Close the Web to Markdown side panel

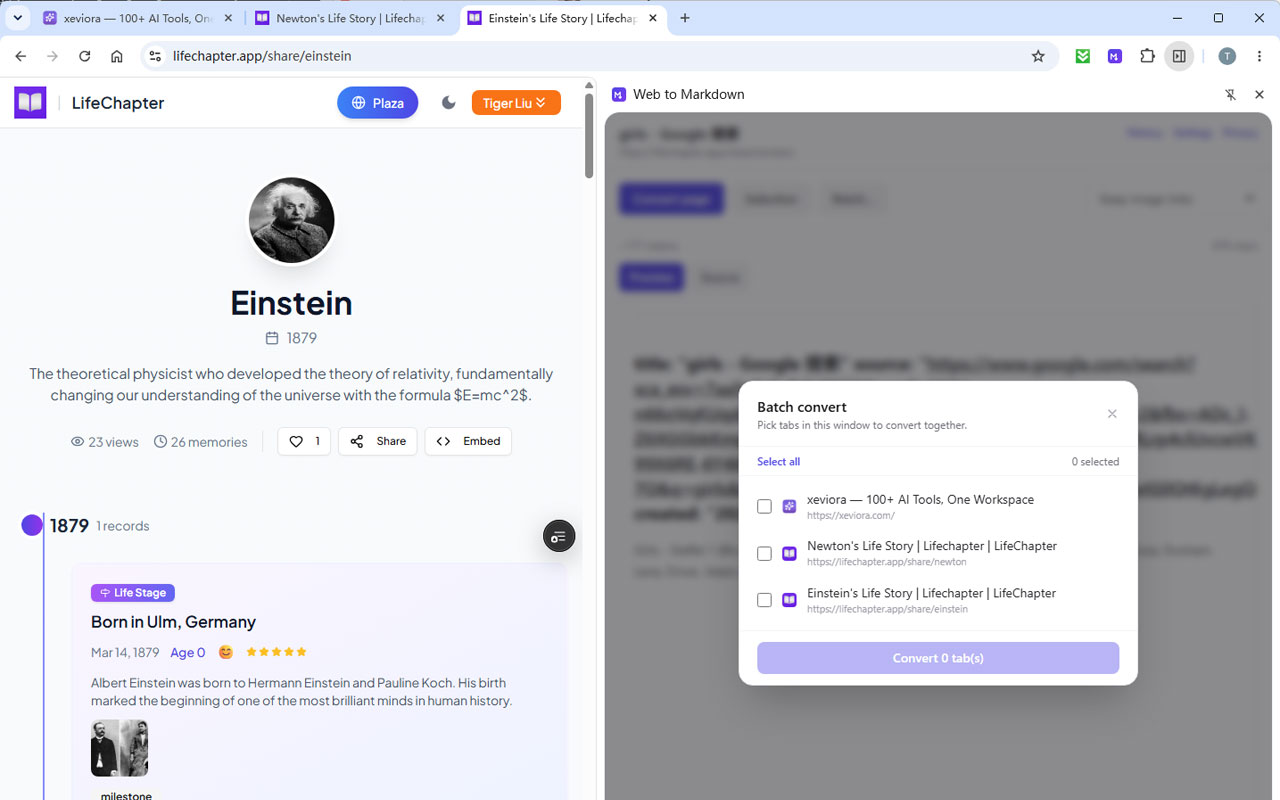click(1259, 94)
